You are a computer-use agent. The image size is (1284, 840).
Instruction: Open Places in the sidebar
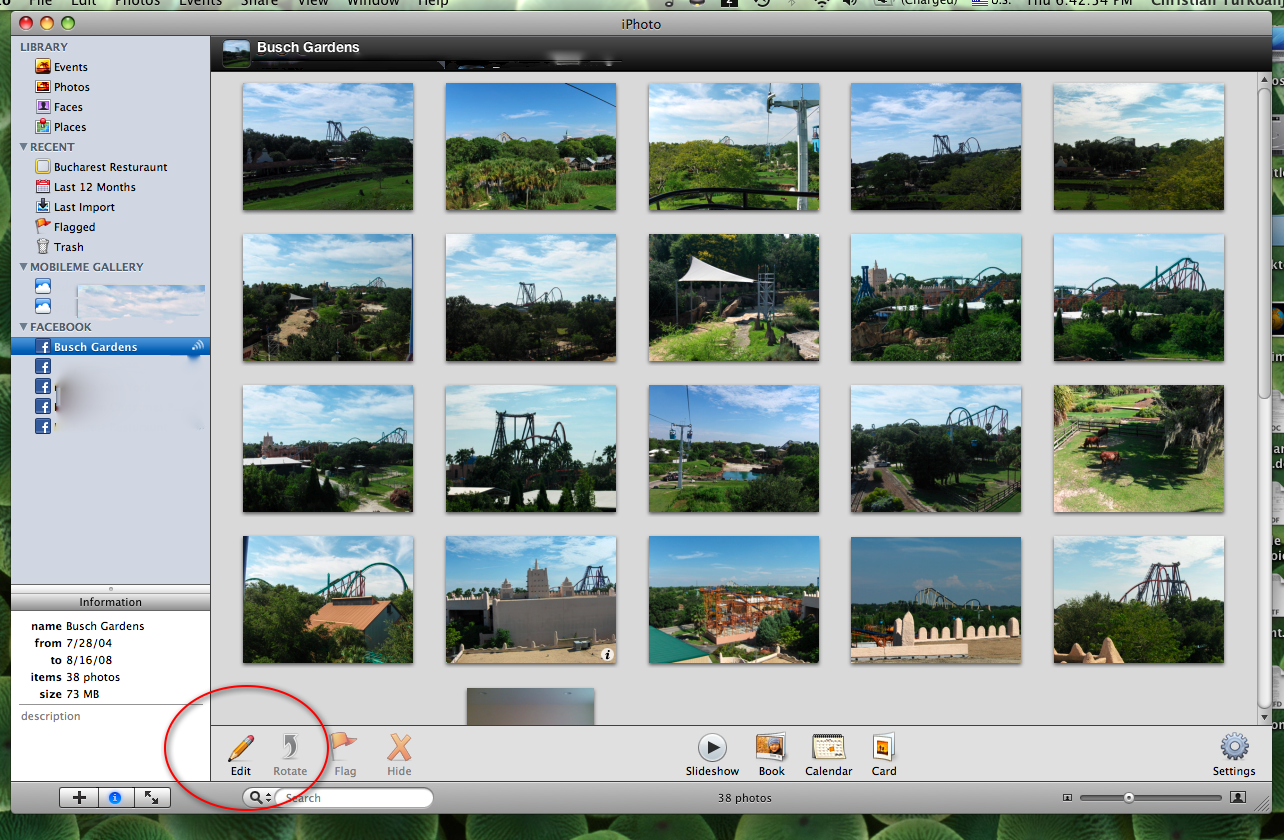tap(60, 127)
